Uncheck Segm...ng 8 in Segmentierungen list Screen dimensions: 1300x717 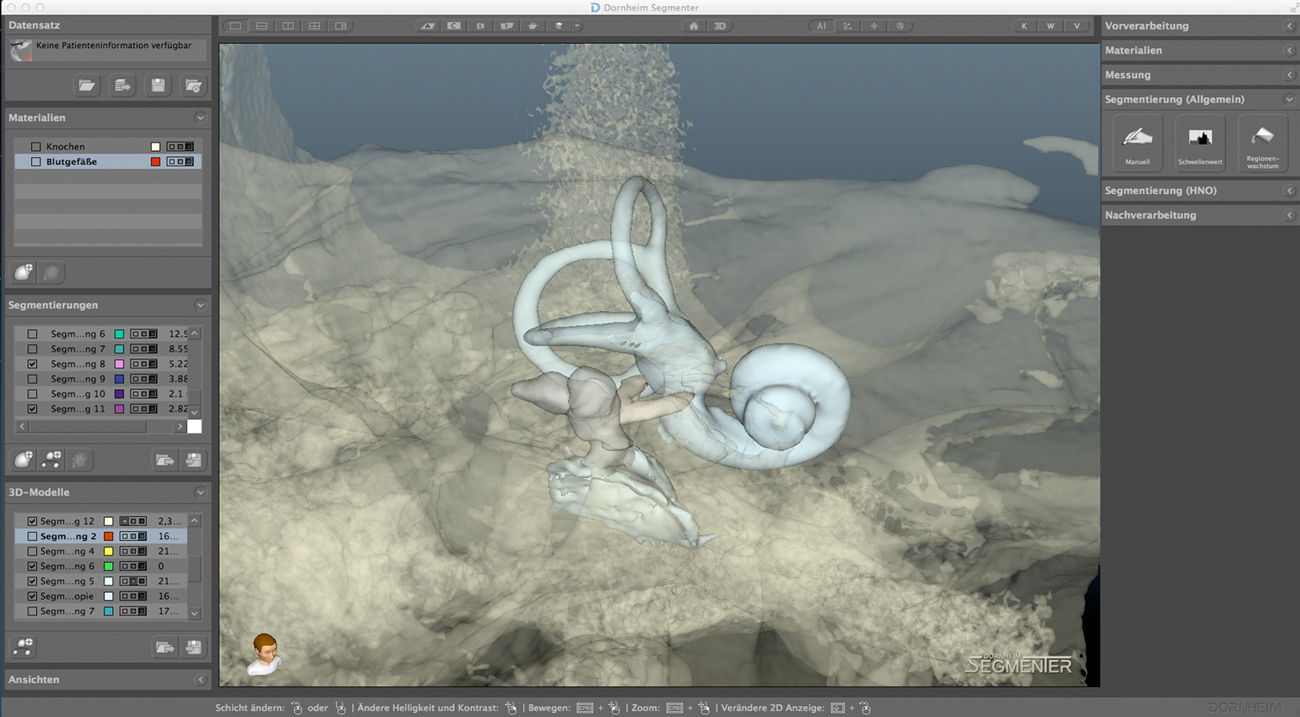coord(33,364)
